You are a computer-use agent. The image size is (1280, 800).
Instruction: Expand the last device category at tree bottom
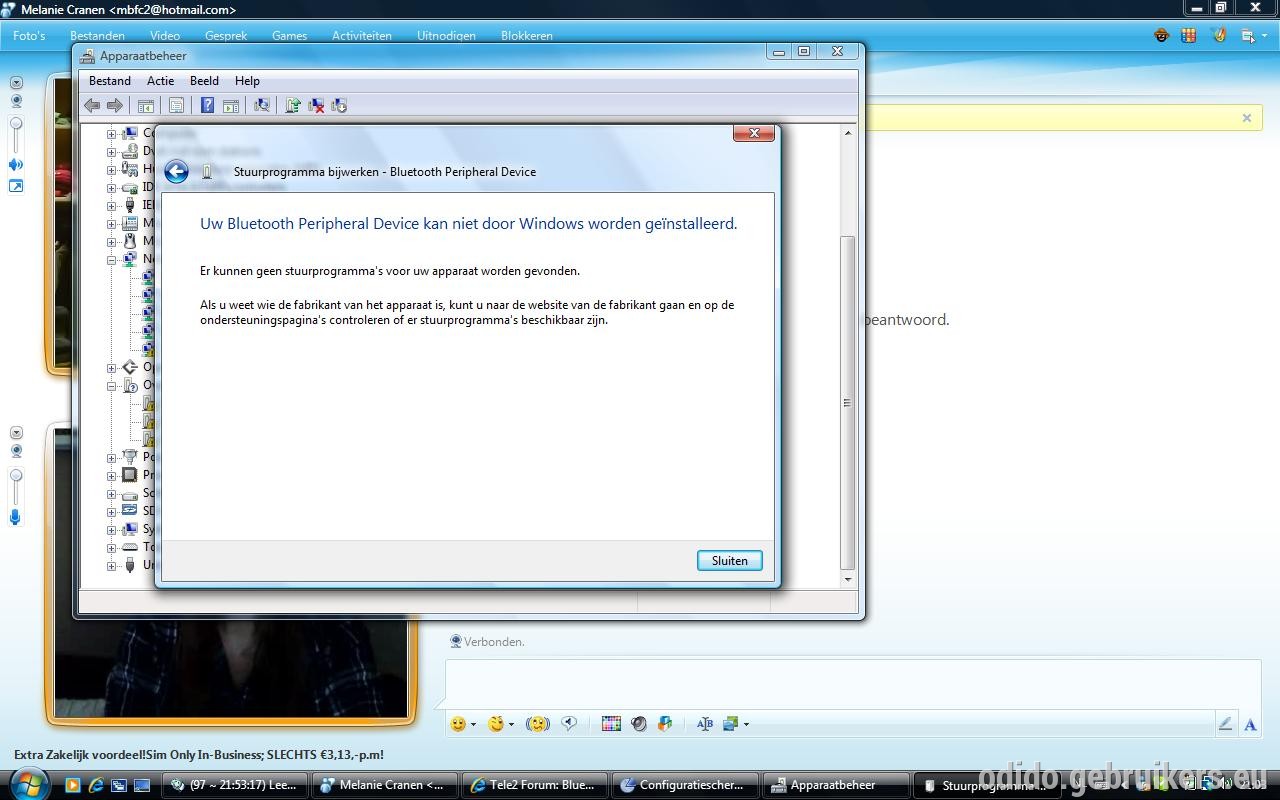112,565
